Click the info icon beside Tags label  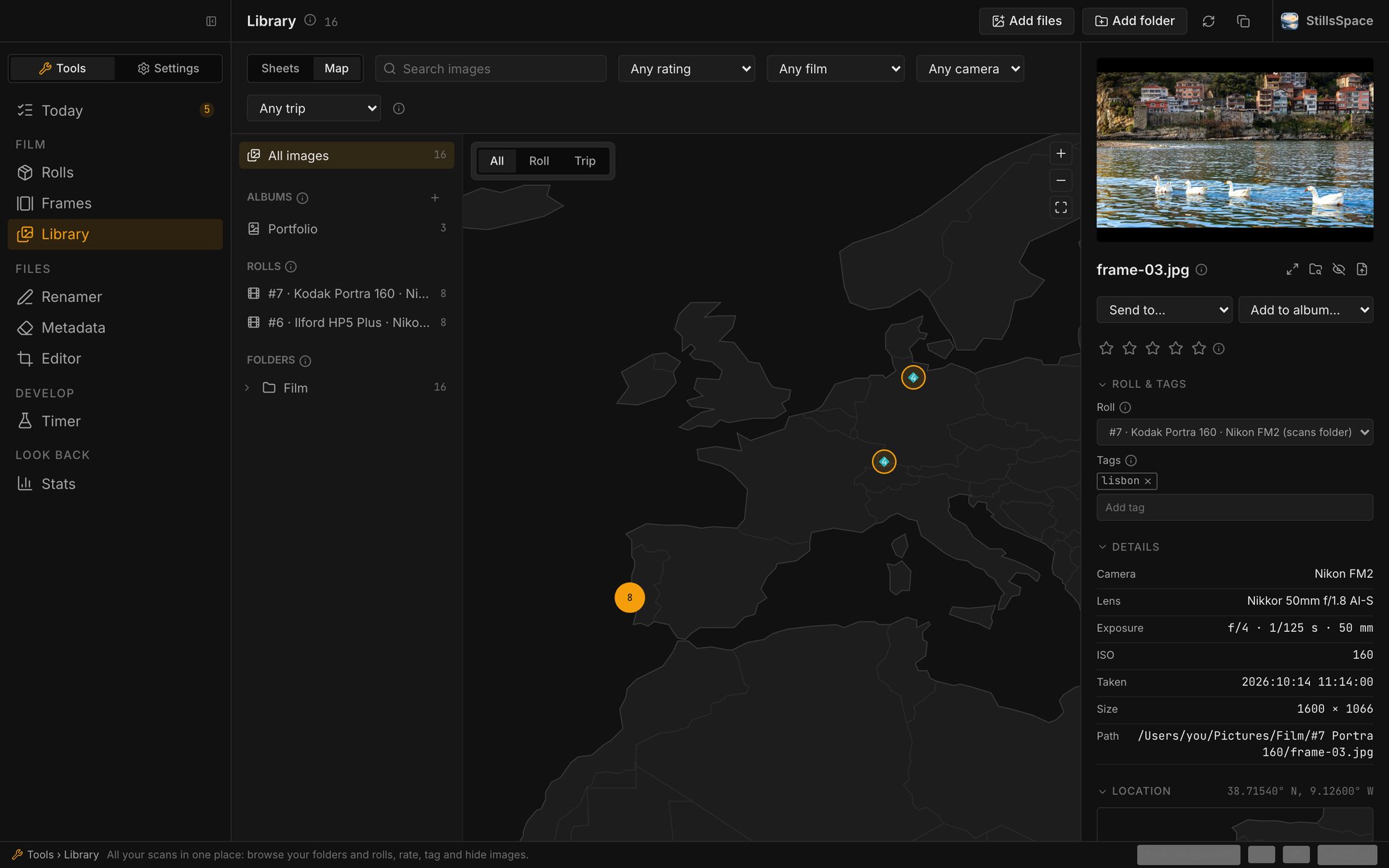click(1131, 460)
